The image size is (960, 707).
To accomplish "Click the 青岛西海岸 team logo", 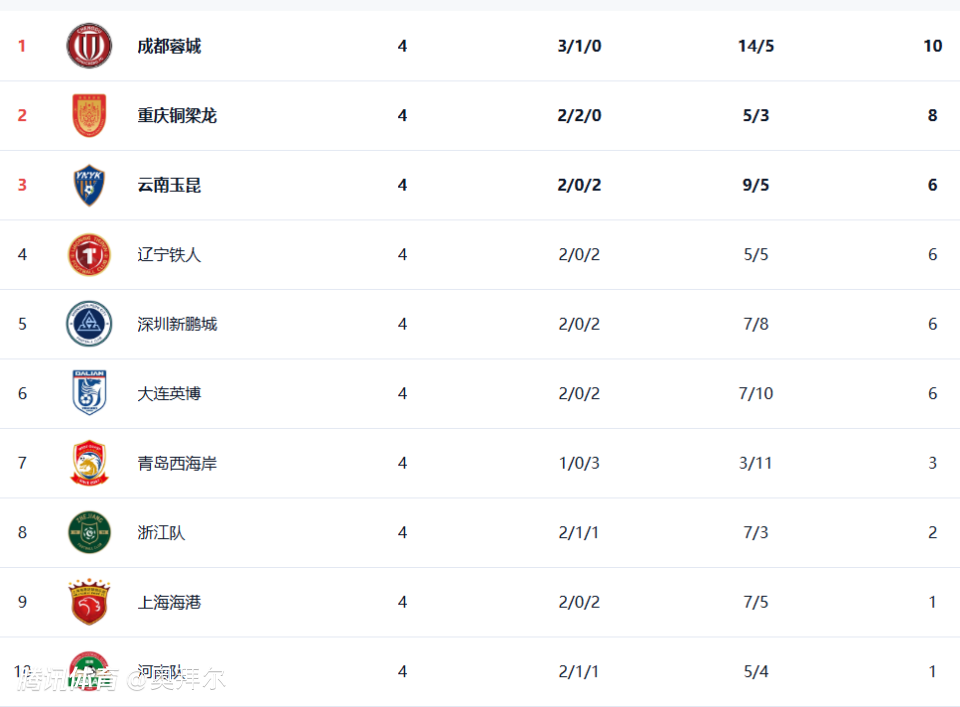I will (89, 463).
